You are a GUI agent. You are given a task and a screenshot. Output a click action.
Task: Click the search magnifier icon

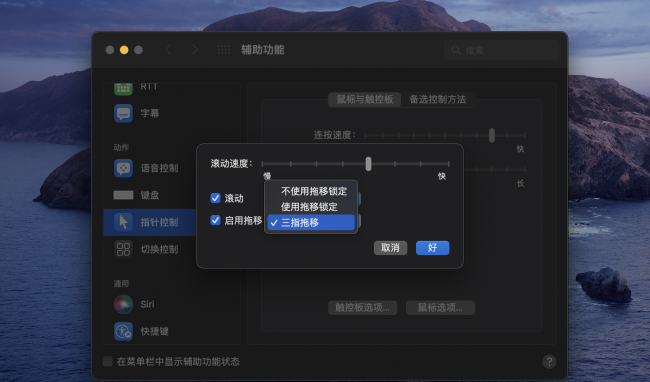[x=456, y=50]
